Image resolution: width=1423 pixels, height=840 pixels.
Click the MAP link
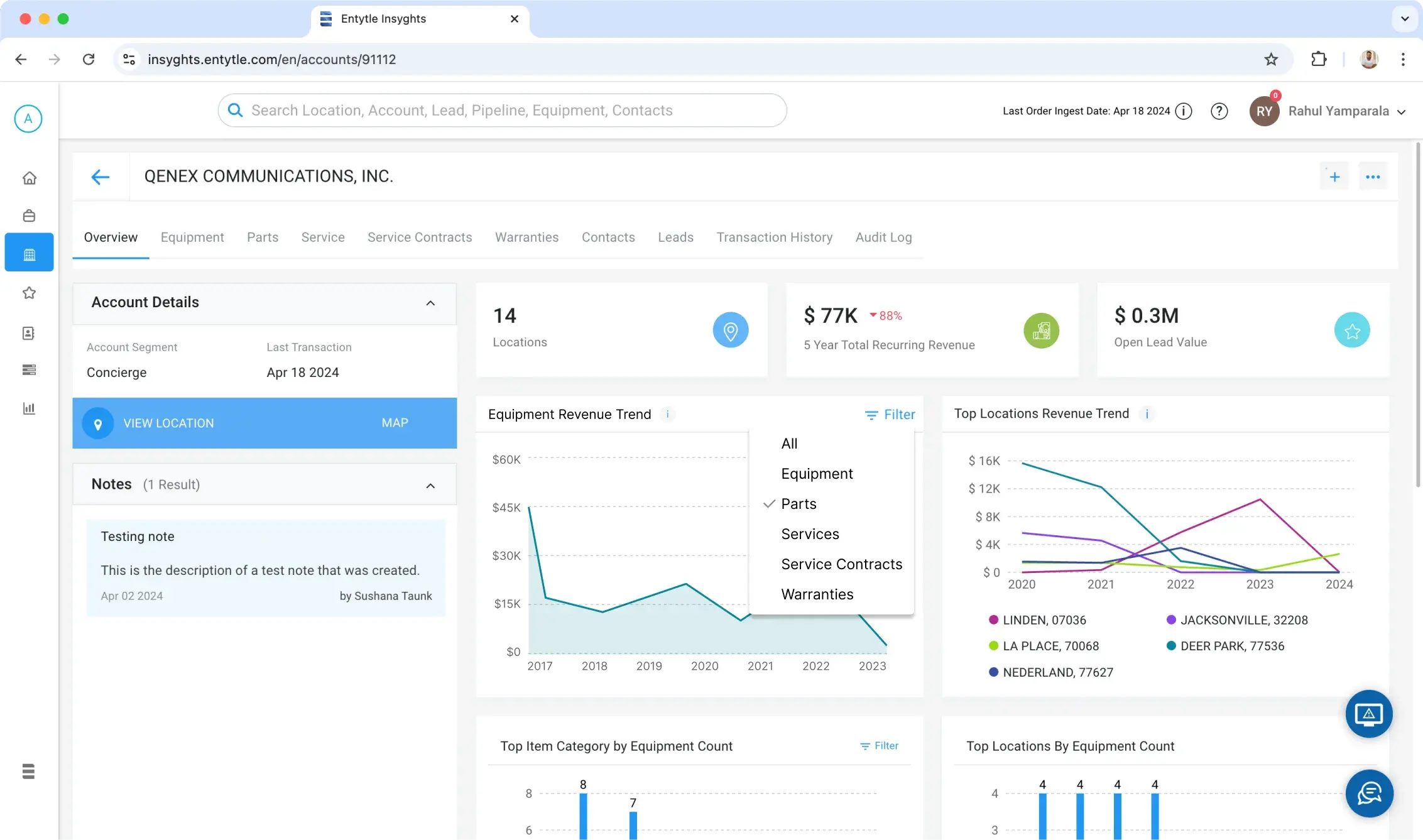click(395, 423)
